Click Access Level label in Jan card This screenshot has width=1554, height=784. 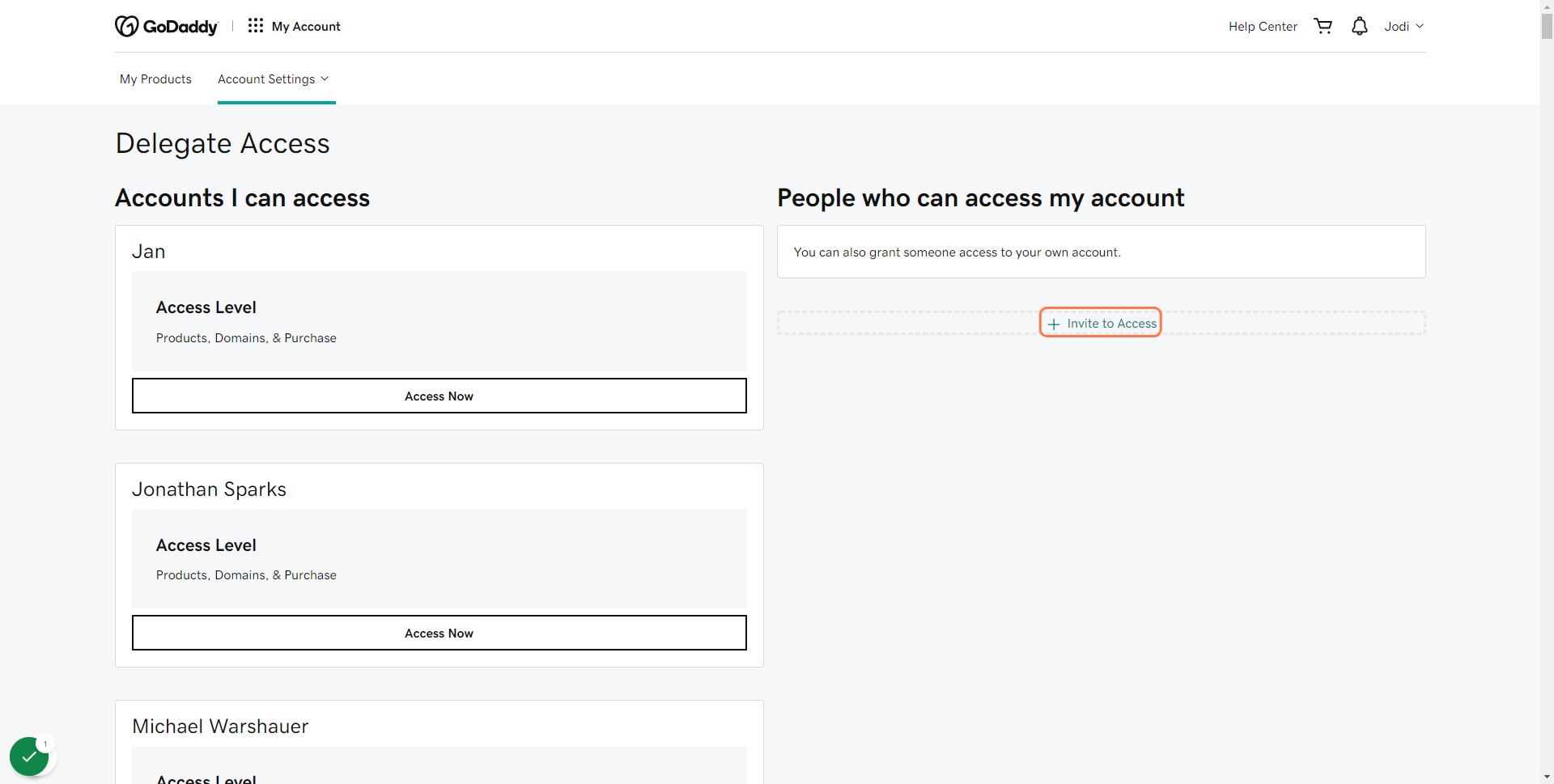pos(206,307)
